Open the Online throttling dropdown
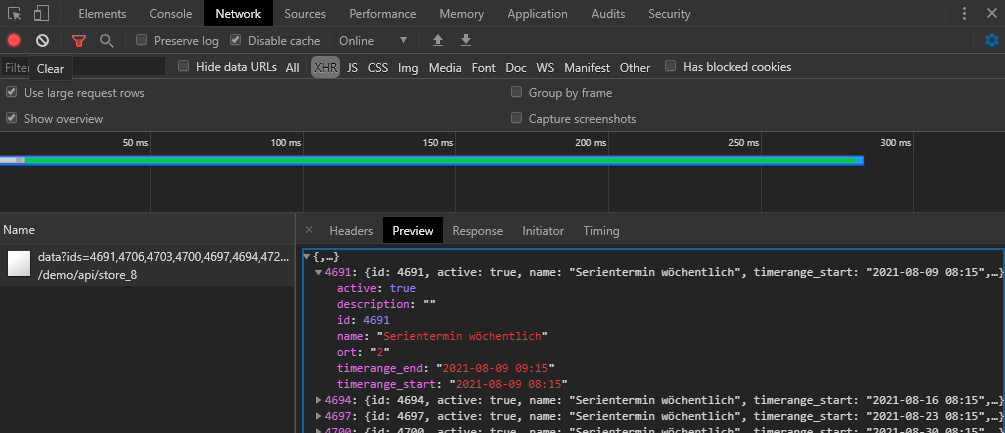The image size is (1005, 433). pyautogui.click(x=374, y=41)
